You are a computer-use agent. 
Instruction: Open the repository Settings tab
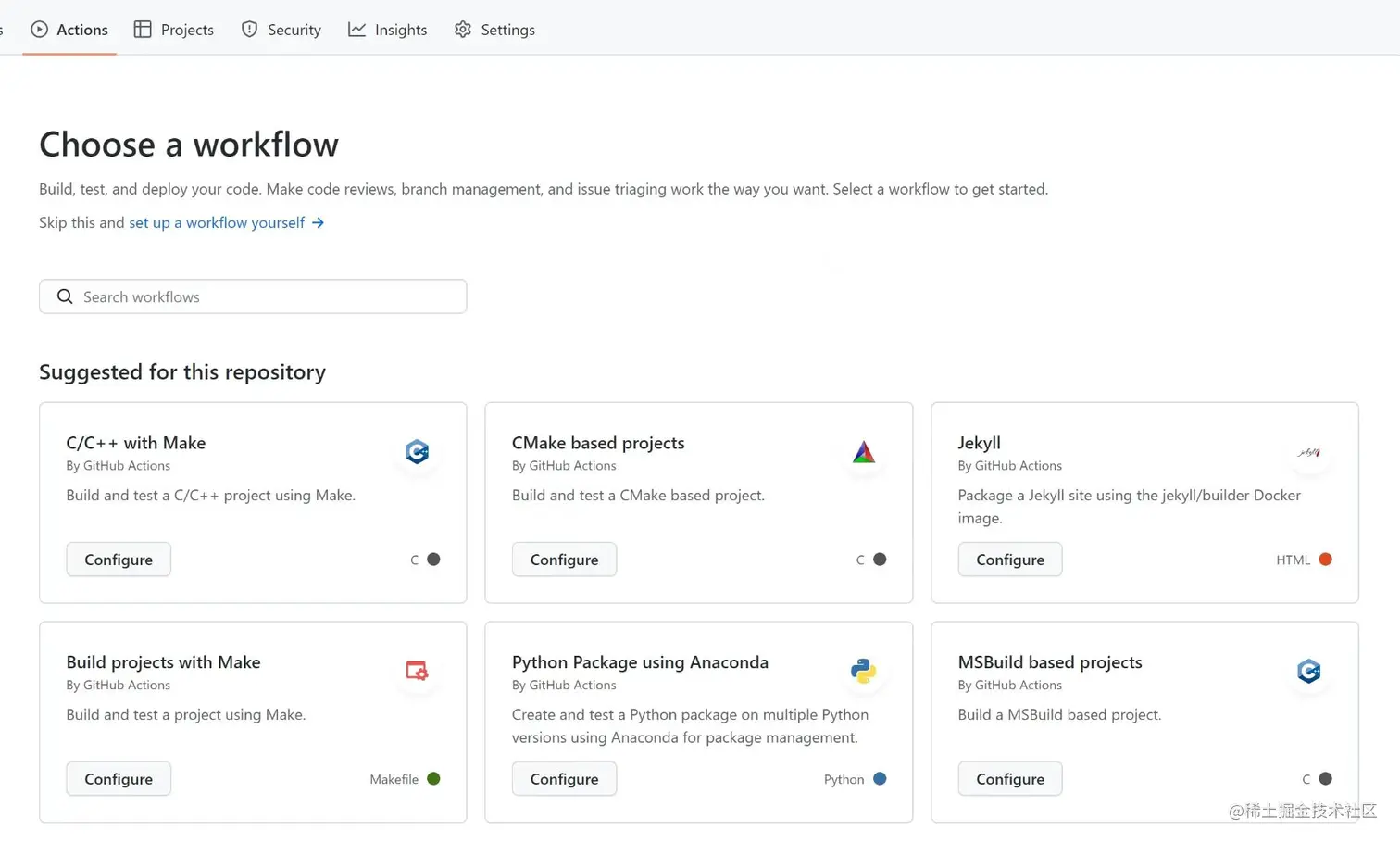495,30
